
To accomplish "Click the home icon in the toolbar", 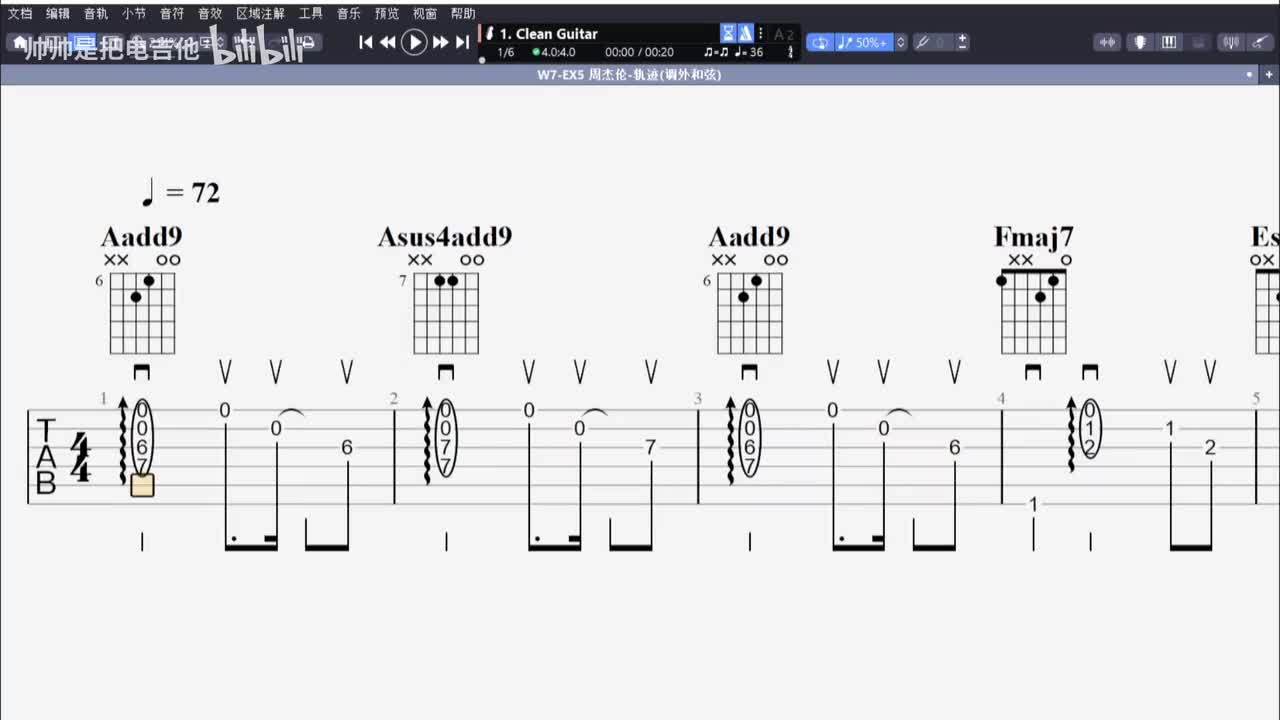I will (19, 42).
